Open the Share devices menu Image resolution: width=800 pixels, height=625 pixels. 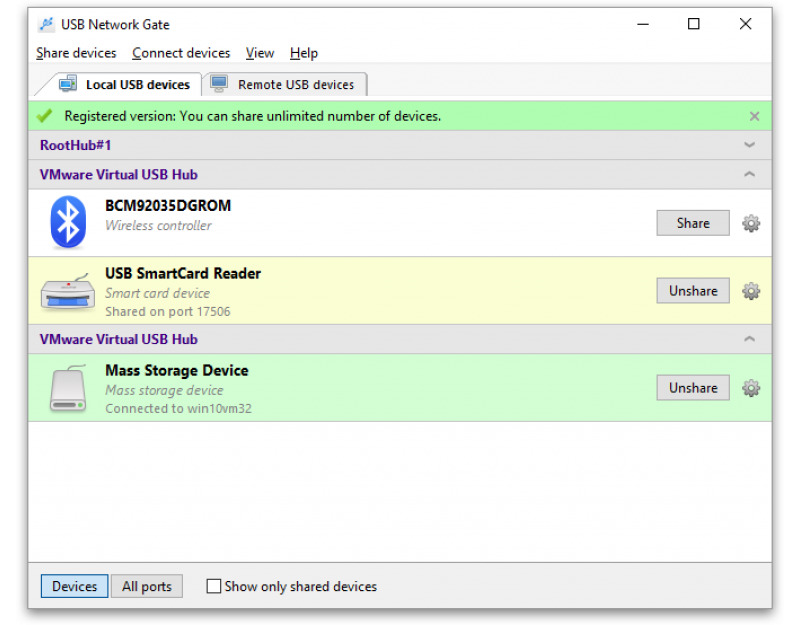[x=76, y=53]
